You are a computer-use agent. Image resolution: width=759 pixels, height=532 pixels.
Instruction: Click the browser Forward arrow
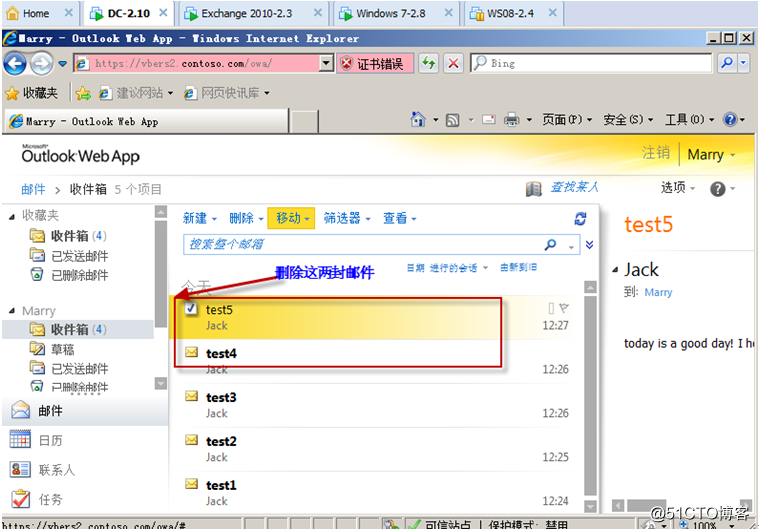coord(42,63)
